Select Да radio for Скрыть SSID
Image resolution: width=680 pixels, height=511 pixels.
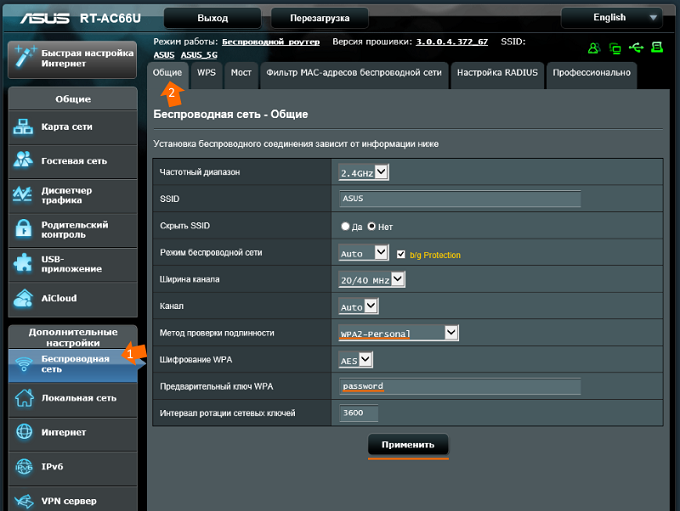pos(346,227)
